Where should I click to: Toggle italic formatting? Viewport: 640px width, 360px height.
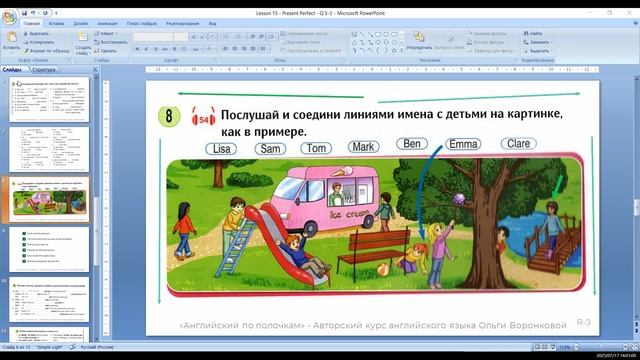[146, 49]
